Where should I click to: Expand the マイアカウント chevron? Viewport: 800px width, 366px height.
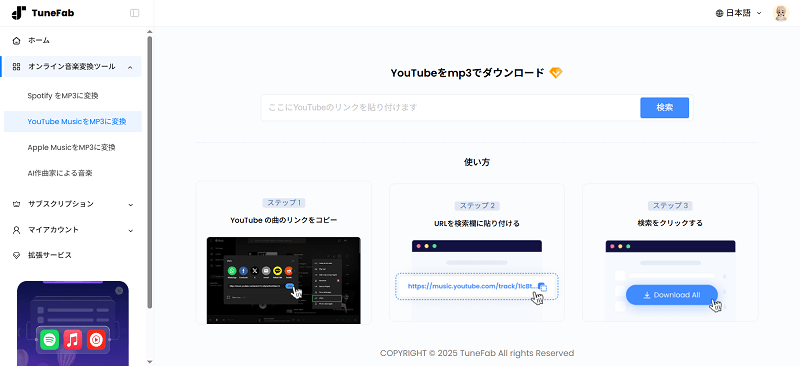131,231
